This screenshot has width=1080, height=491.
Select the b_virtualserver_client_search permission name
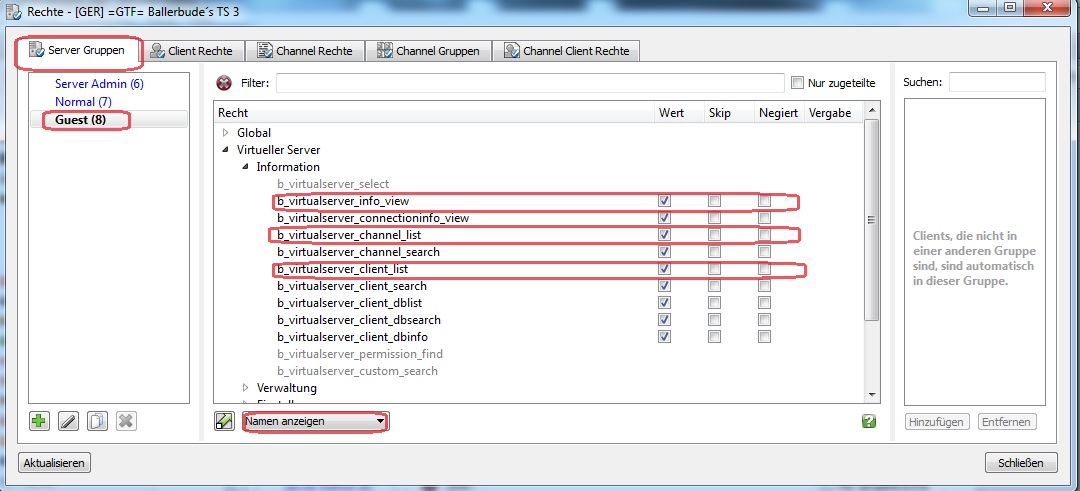pyautogui.click(x=352, y=286)
